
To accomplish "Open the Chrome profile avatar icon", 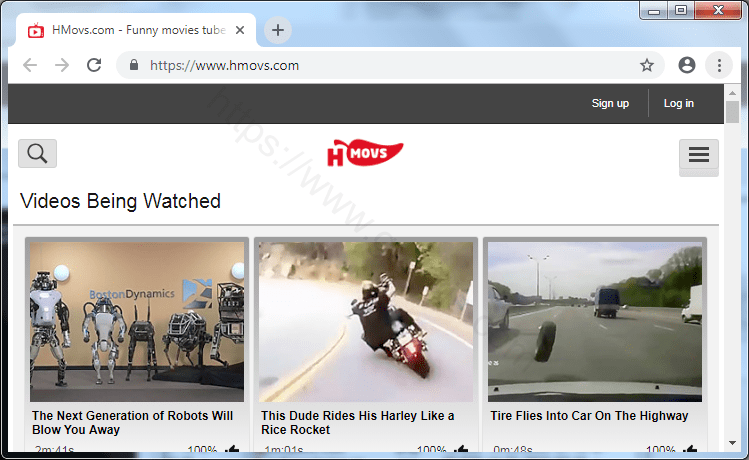I will (x=686, y=65).
